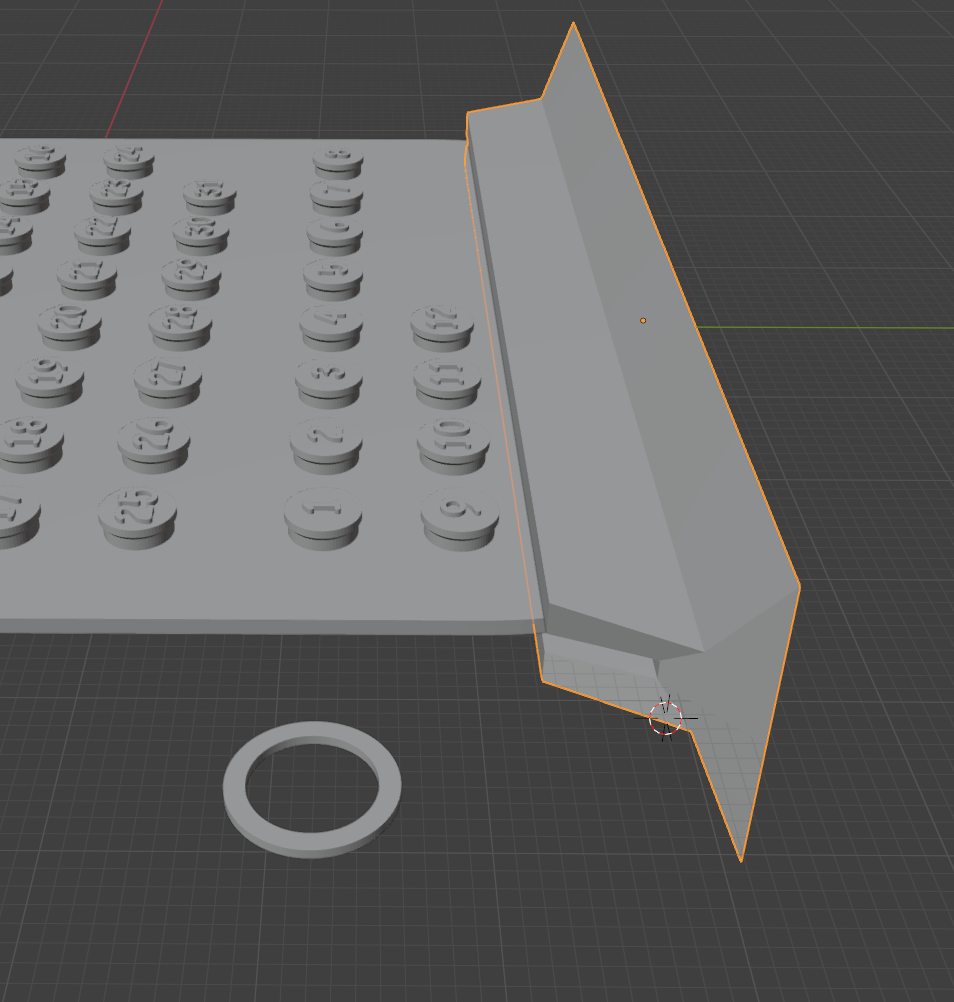Click the peg labeled 20
The width and height of the screenshot is (954, 1002).
69,322
